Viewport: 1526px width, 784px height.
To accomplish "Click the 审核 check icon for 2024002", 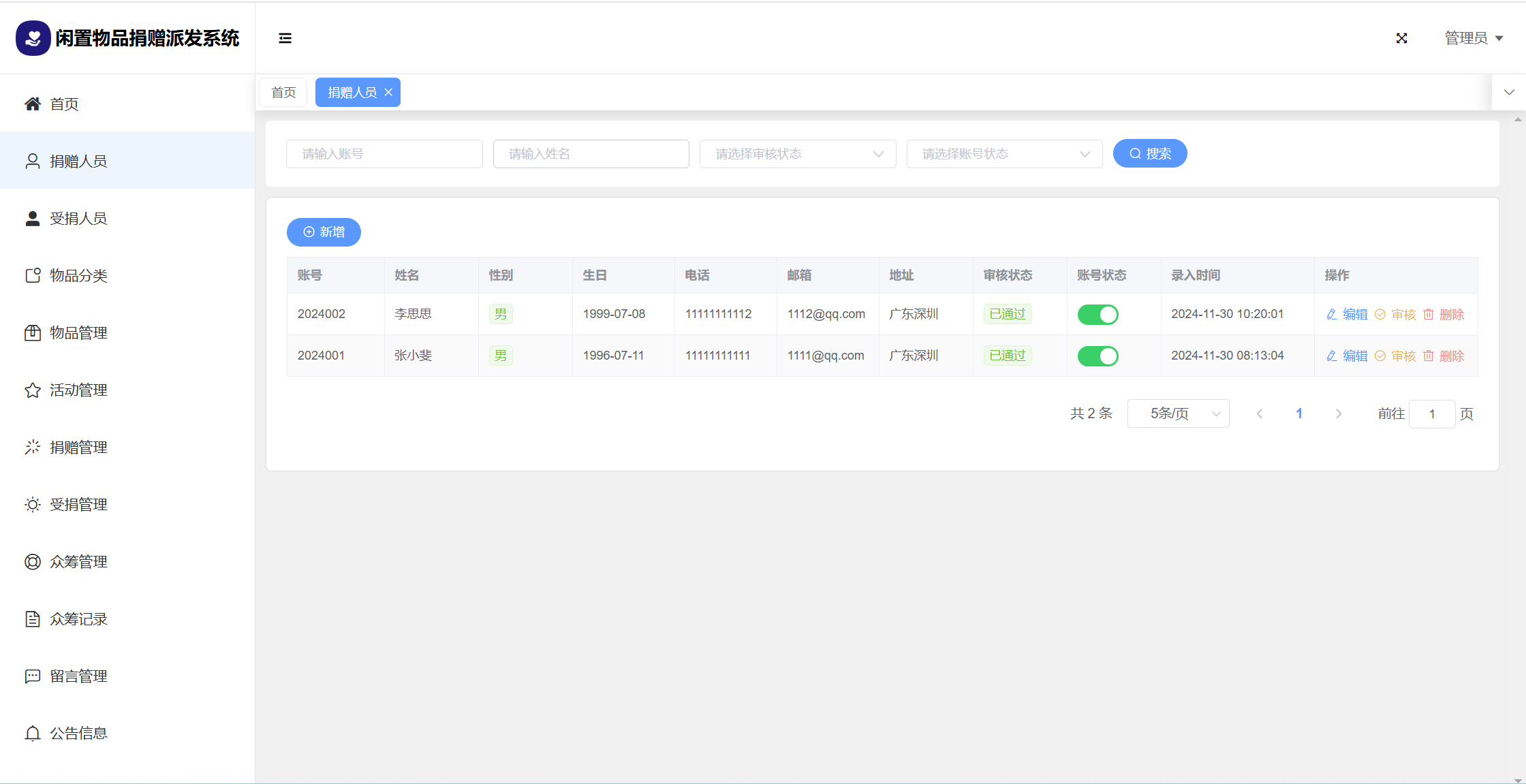I will (x=1380, y=314).
